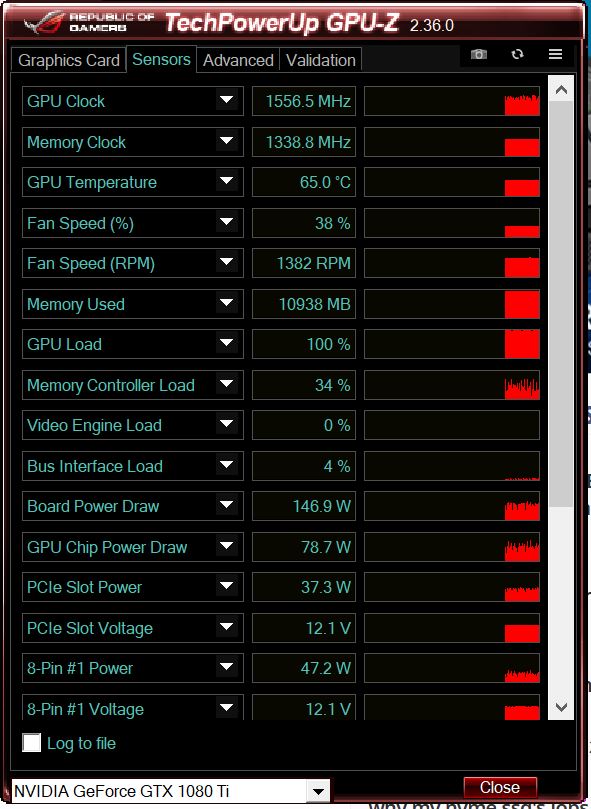Click the 38 % fan speed value
Screen dimensions: 591x809
click(304, 223)
